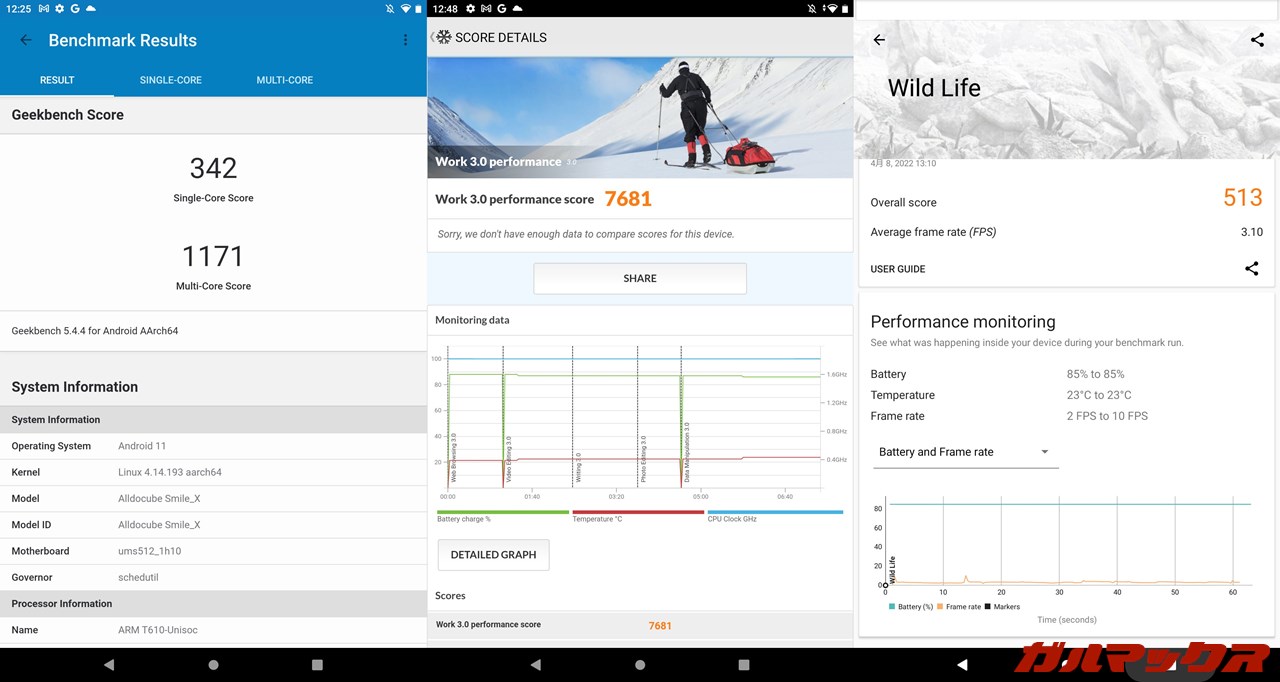Image resolution: width=1280 pixels, height=682 pixels.
Task: Open the DETAILED GRAPH button
Action: pos(493,555)
